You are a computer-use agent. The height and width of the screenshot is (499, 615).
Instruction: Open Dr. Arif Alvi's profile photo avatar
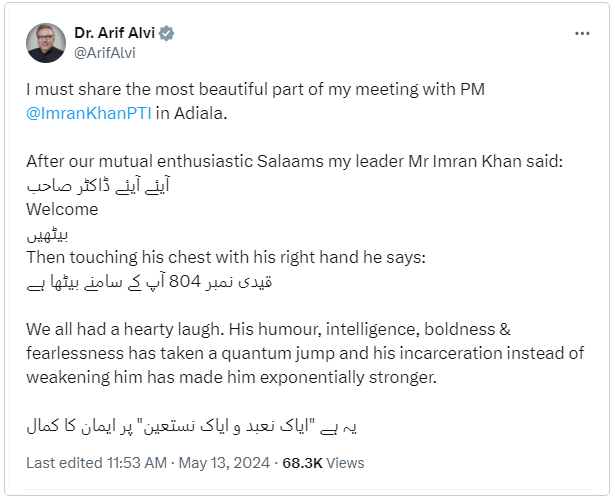[x=46, y=43]
